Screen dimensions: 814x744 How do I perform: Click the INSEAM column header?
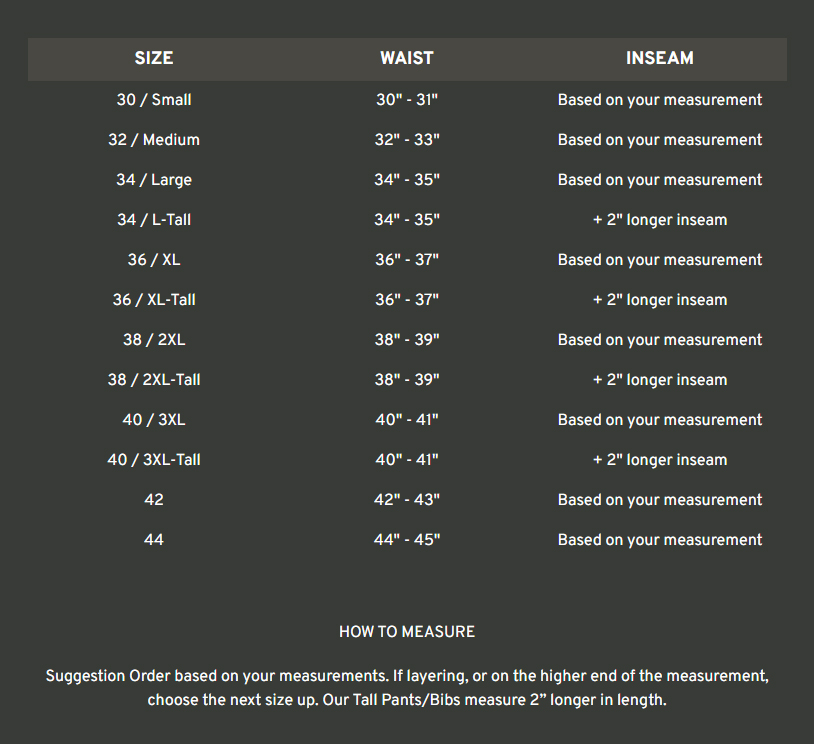(660, 58)
